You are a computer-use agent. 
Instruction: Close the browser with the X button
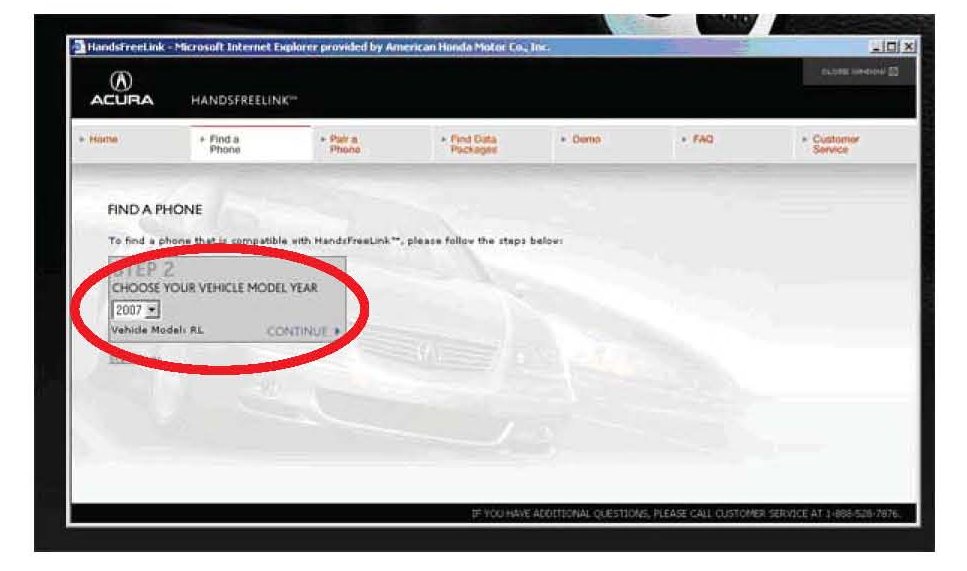(907, 47)
